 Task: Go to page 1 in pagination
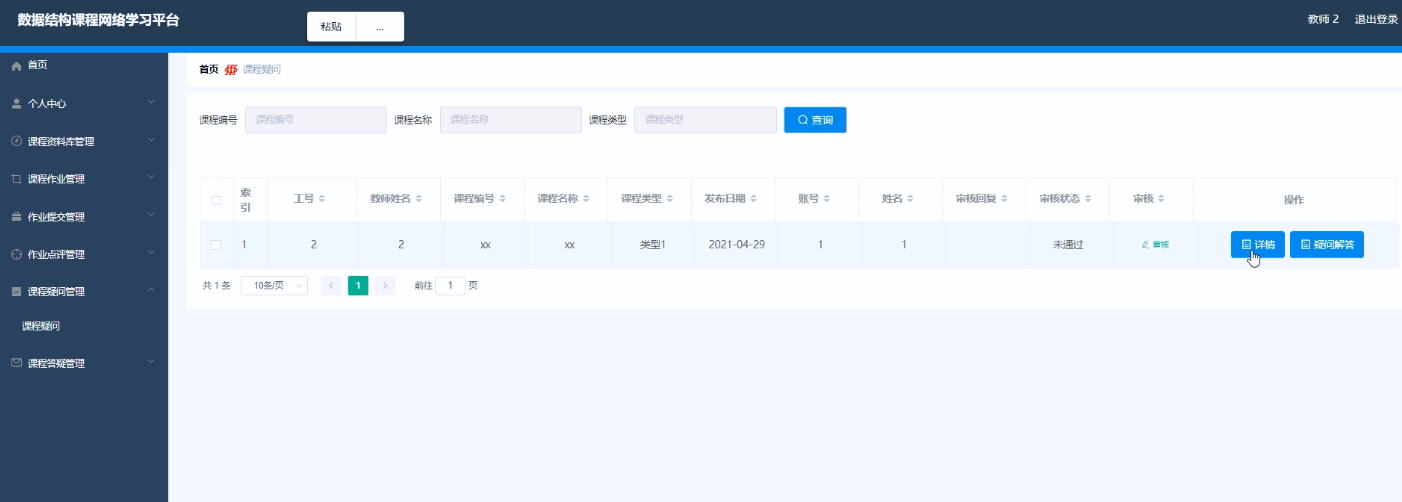(358, 285)
